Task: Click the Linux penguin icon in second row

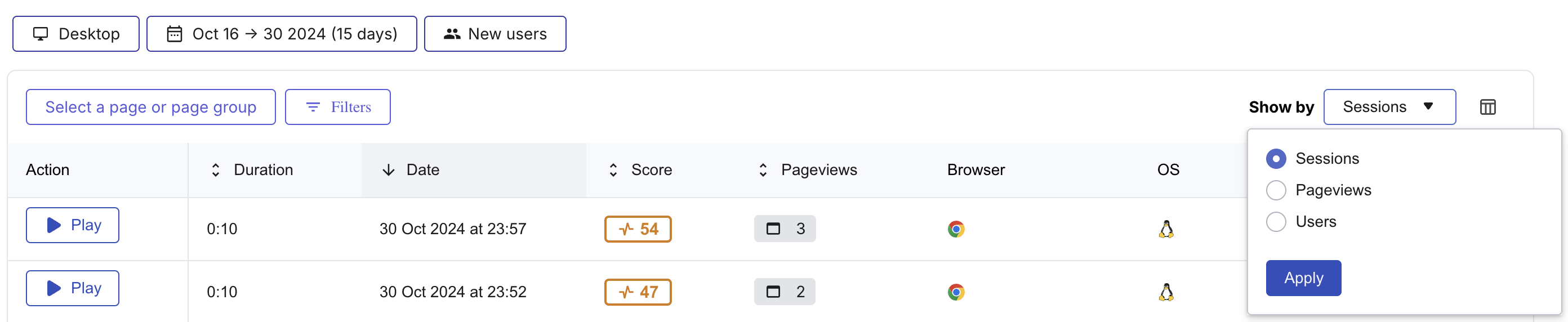Action: coord(1166,292)
